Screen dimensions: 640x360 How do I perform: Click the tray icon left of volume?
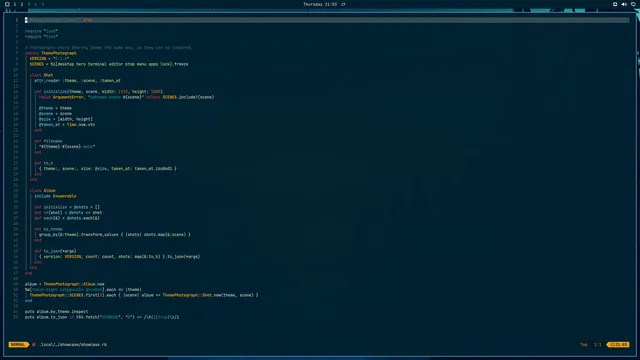(615, 4)
